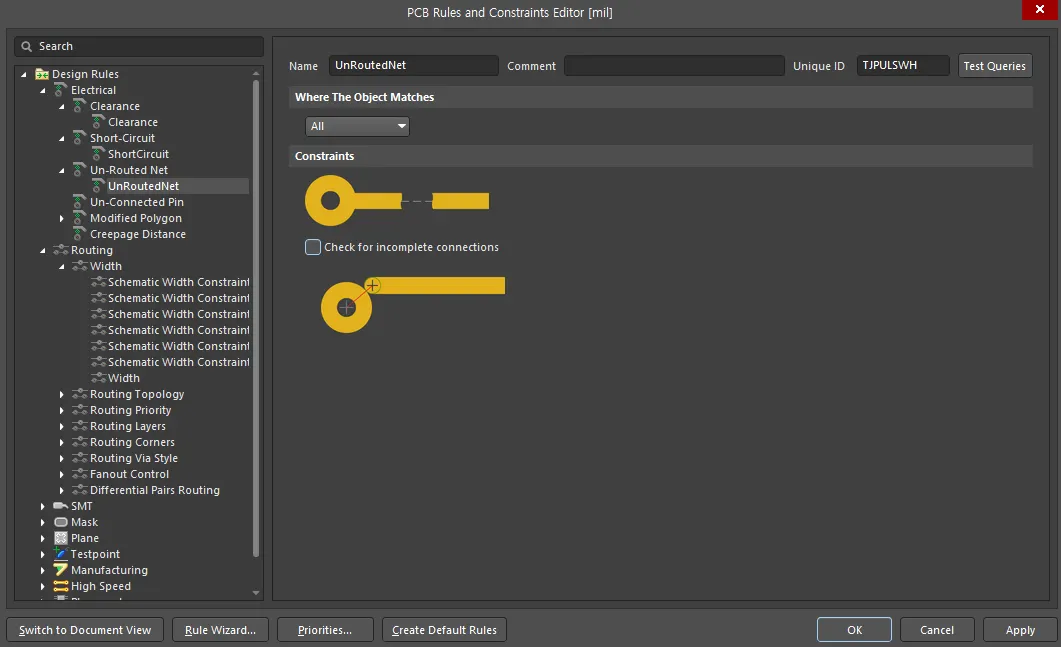The width and height of the screenshot is (1061, 647).
Task: Select the Clearance rule under Clearance
Action: coord(133,122)
